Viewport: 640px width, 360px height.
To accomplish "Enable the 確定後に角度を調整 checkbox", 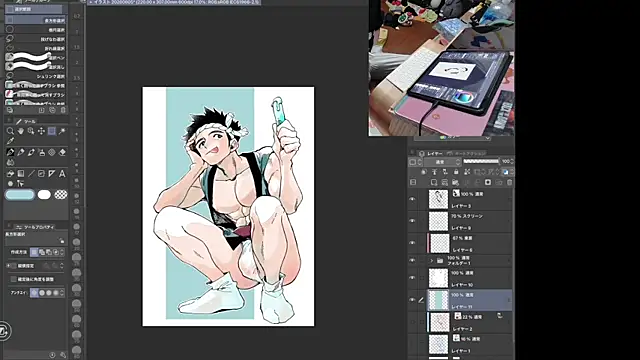I will click(13, 279).
